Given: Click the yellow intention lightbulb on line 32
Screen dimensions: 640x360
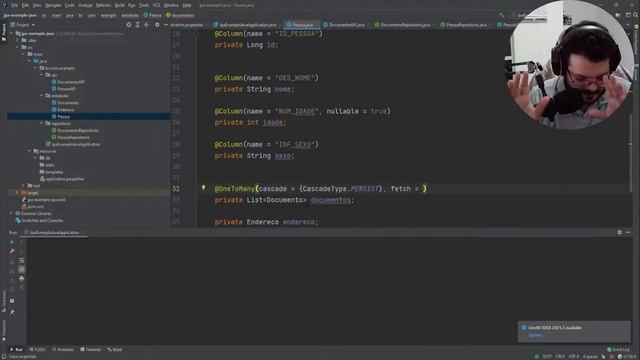Looking at the screenshot, I should click(x=203, y=188).
